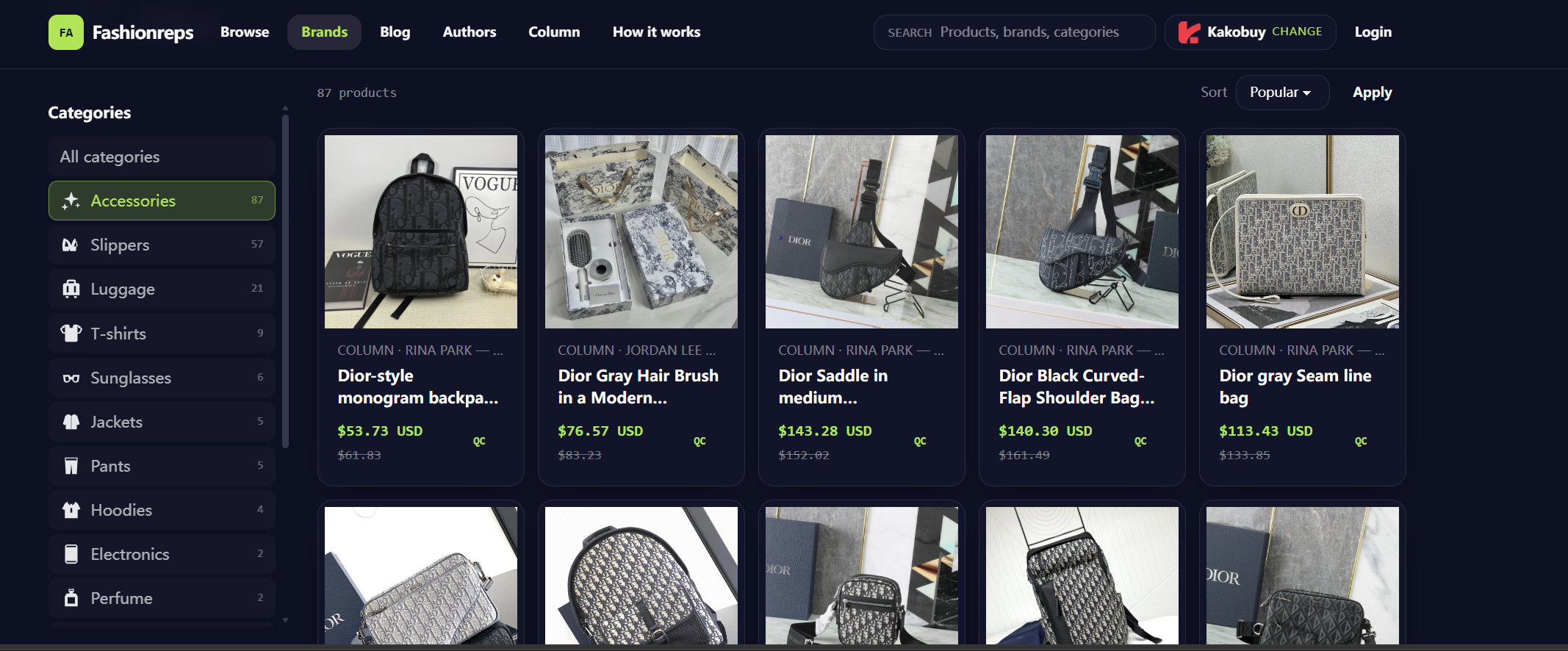Open the Browse page

tap(245, 32)
